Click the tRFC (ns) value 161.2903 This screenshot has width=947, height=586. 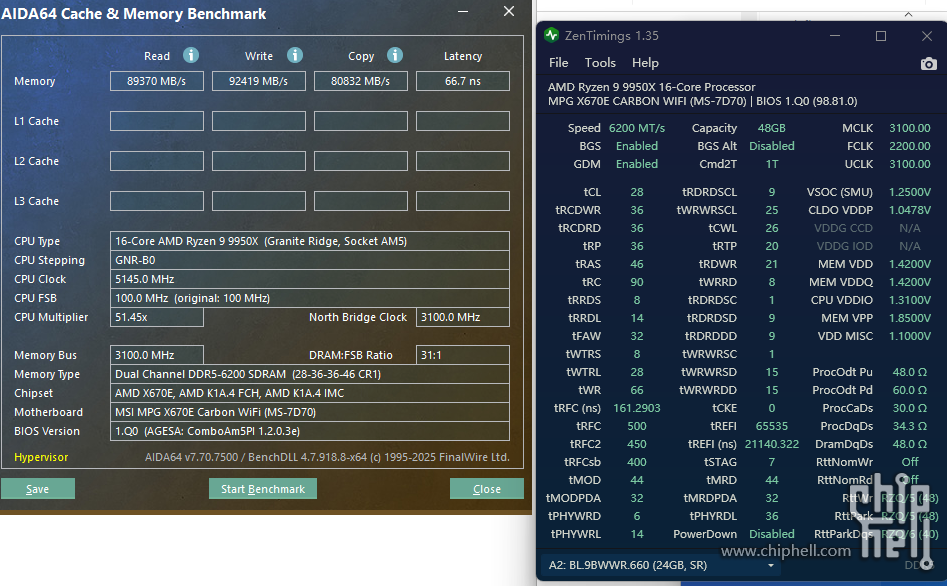click(637, 408)
